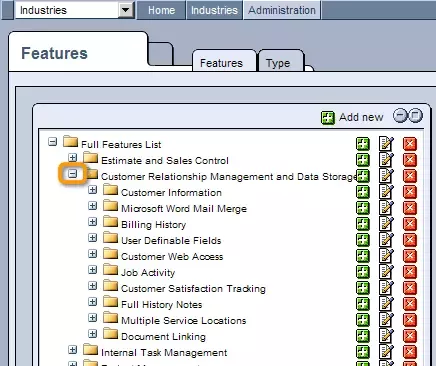
Task: Edit the Full Features List entry
Action: pos(386,144)
